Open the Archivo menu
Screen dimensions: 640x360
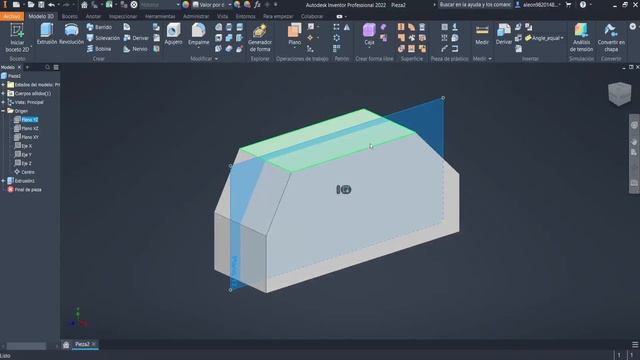12,16
